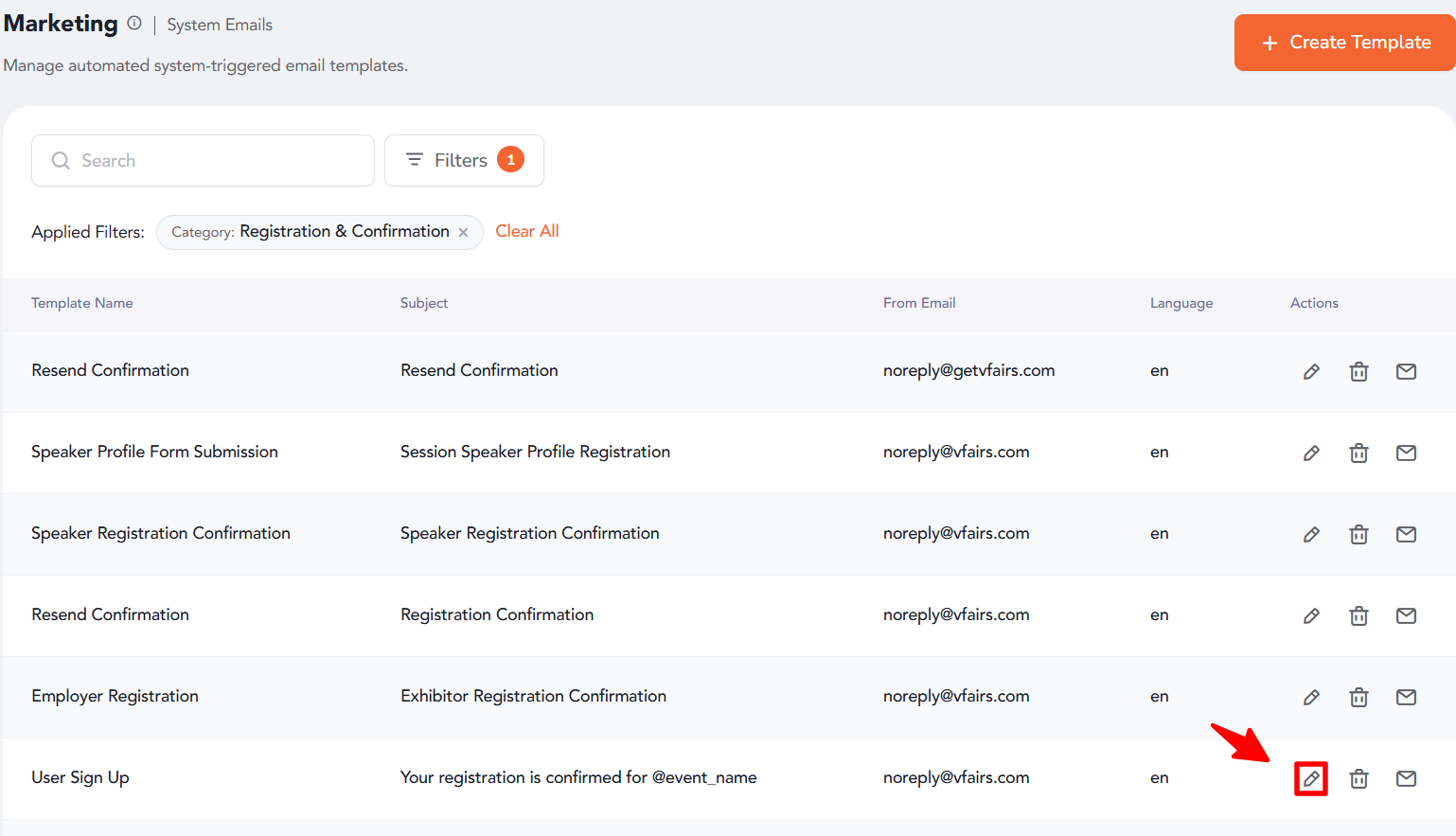This screenshot has width=1456, height=836.
Task: Click the search magnifier icon
Action: (61, 161)
